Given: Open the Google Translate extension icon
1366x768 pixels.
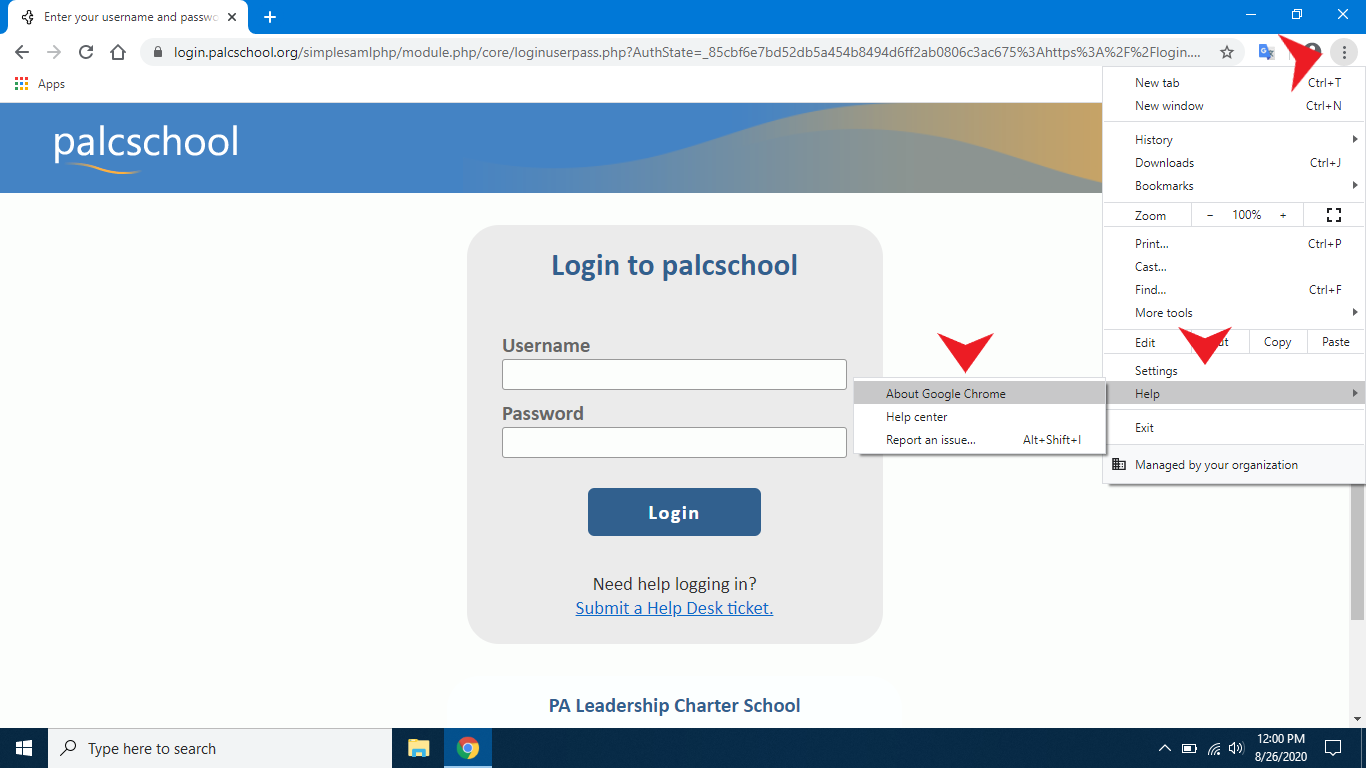Looking at the screenshot, I should pos(1266,52).
